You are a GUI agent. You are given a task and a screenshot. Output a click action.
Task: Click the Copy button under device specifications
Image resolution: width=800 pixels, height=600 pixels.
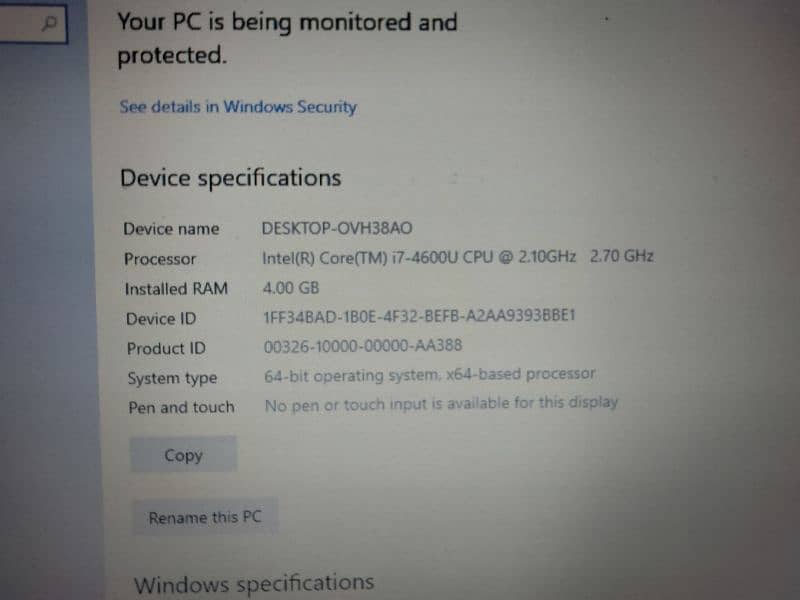pyautogui.click(x=183, y=455)
